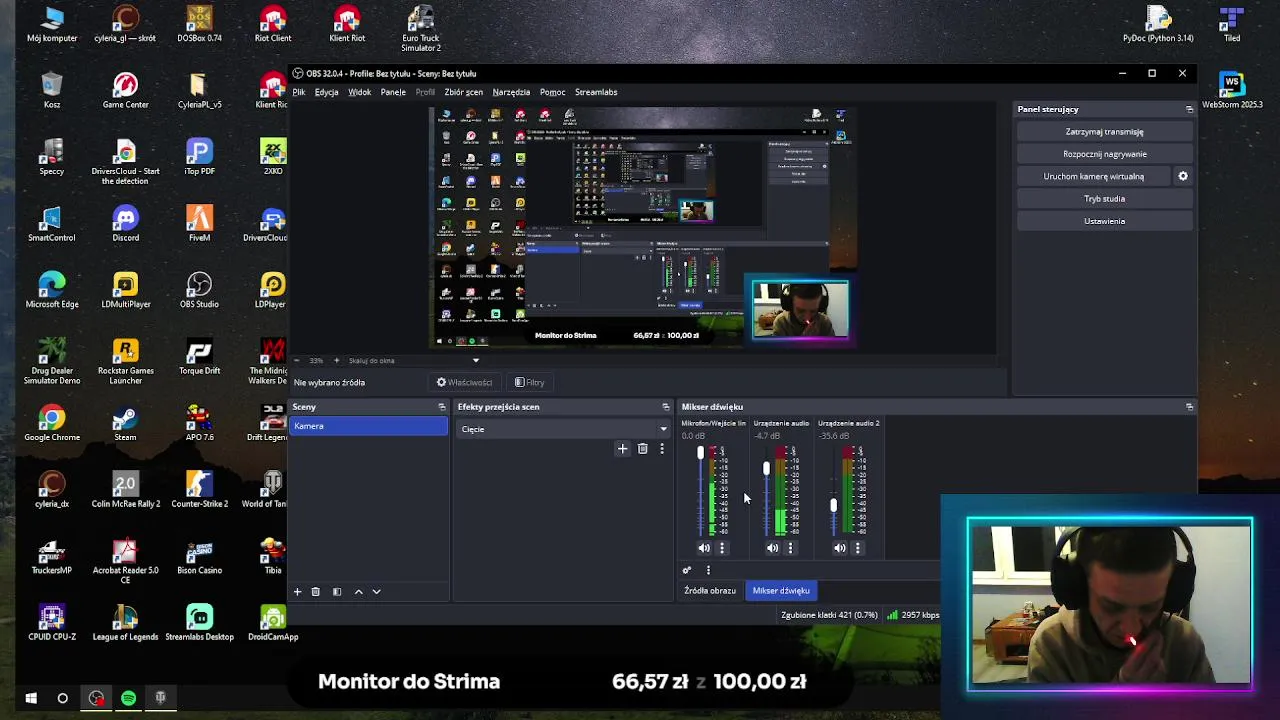Open Steam desktop shortcut
This screenshot has width=1280, height=720.
[x=125, y=424]
